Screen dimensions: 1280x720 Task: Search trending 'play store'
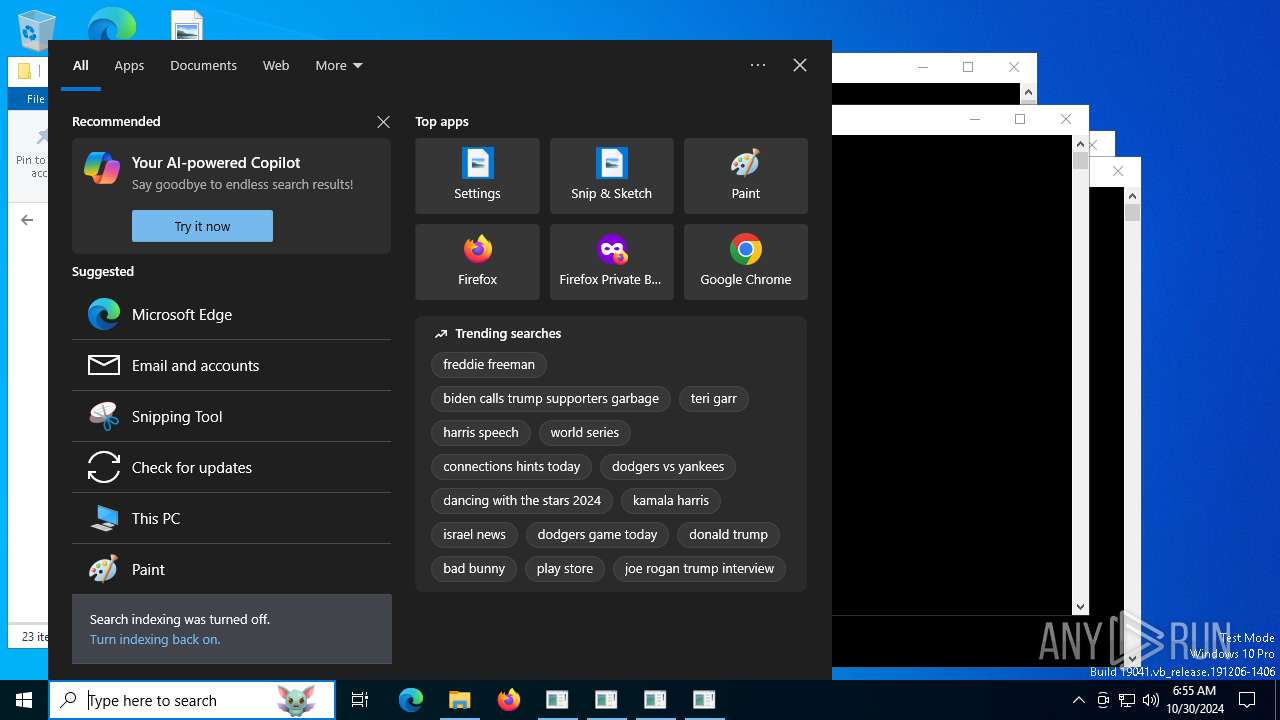tap(565, 568)
